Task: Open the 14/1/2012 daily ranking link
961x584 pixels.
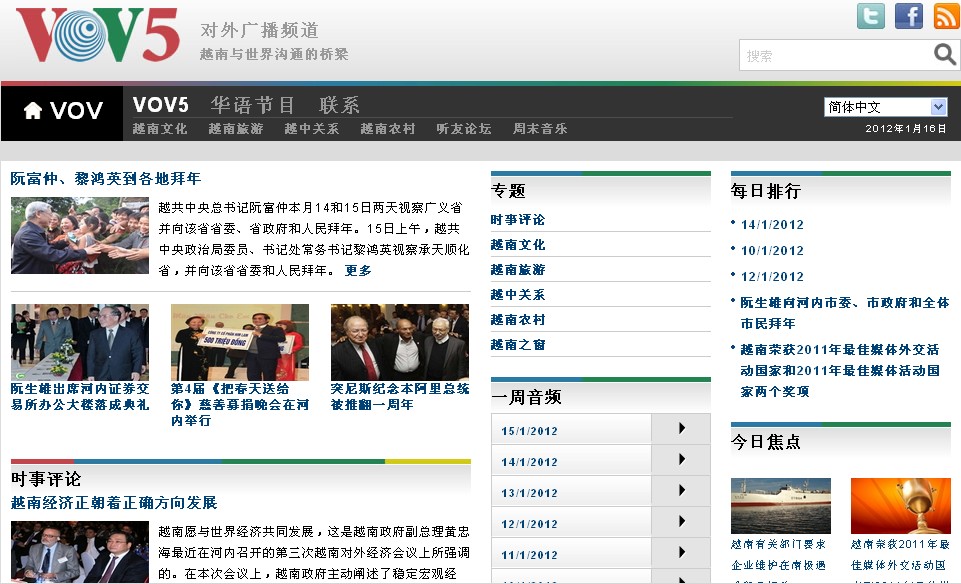Action: [772, 225]
